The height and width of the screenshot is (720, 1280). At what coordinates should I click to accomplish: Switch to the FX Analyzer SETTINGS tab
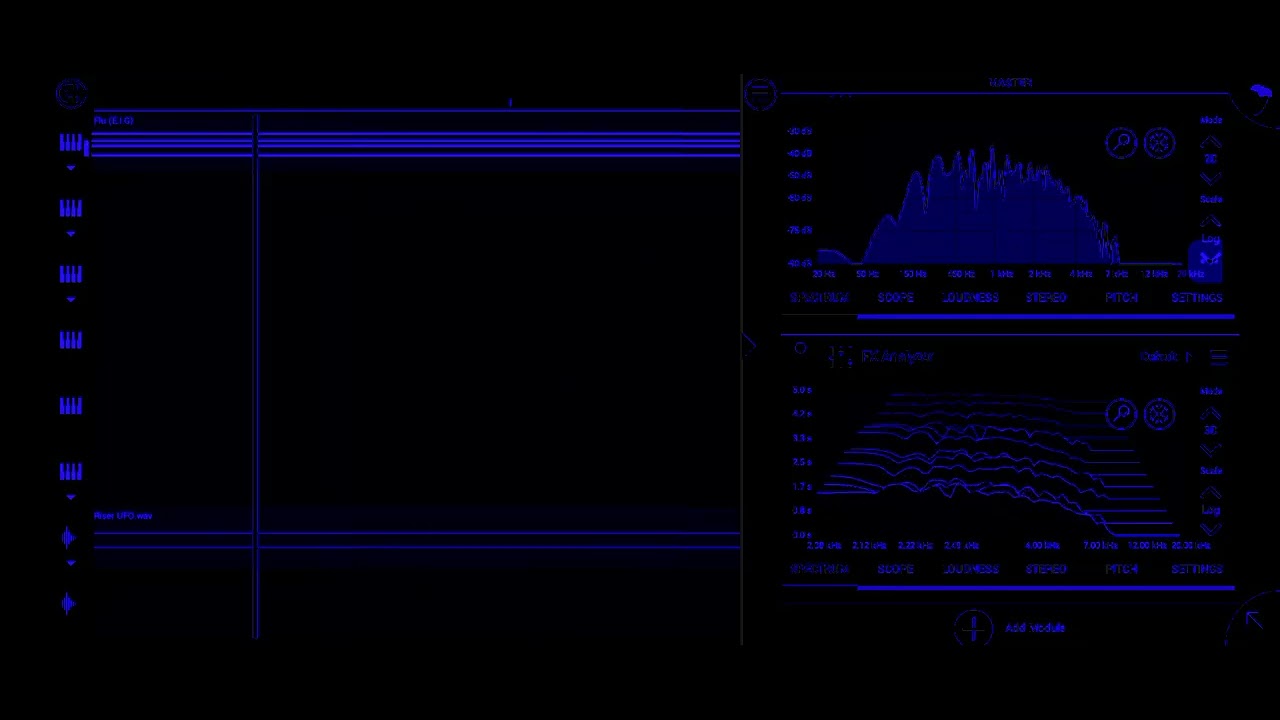click(1197, 569)
